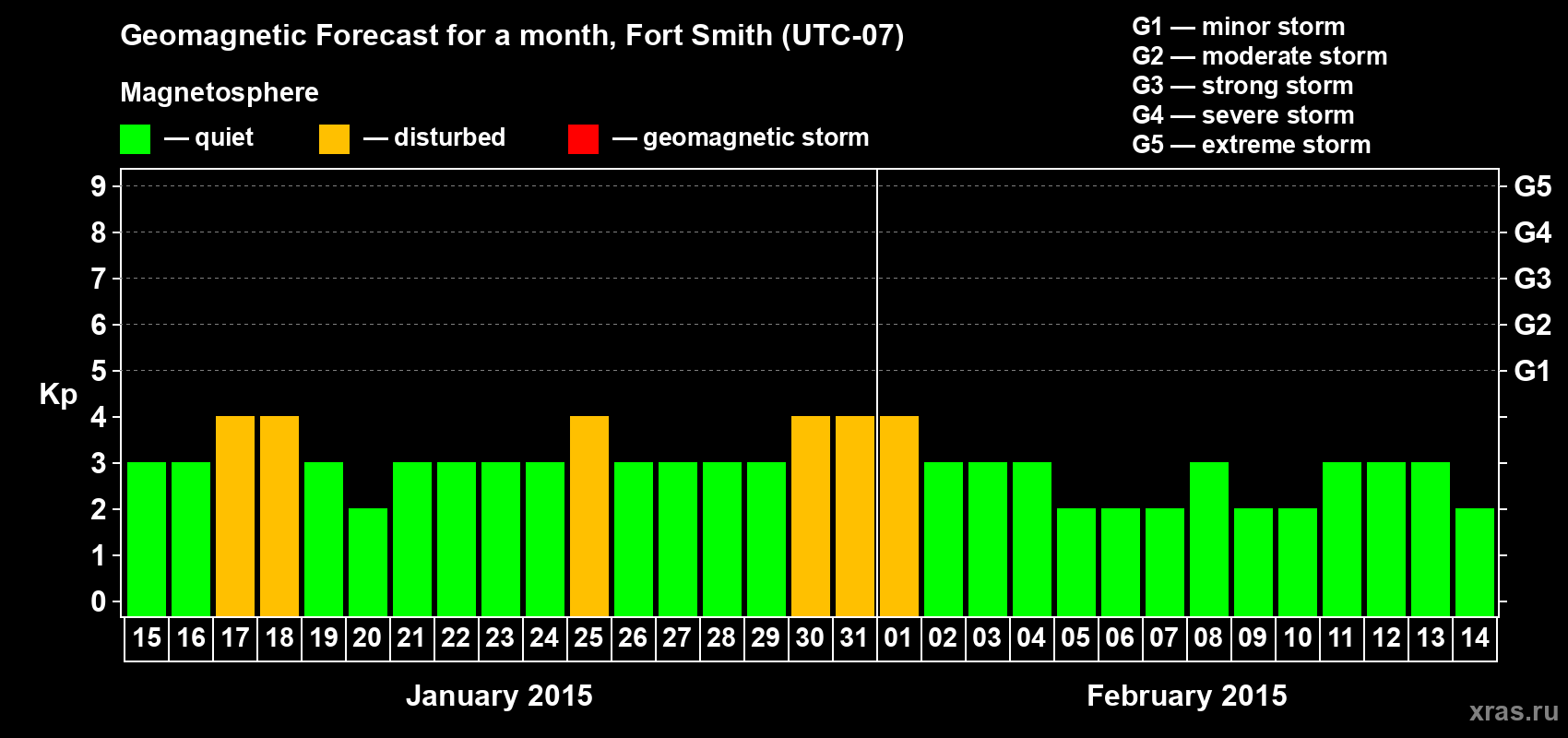Click date label 13 on the axis

point(1431,637)
